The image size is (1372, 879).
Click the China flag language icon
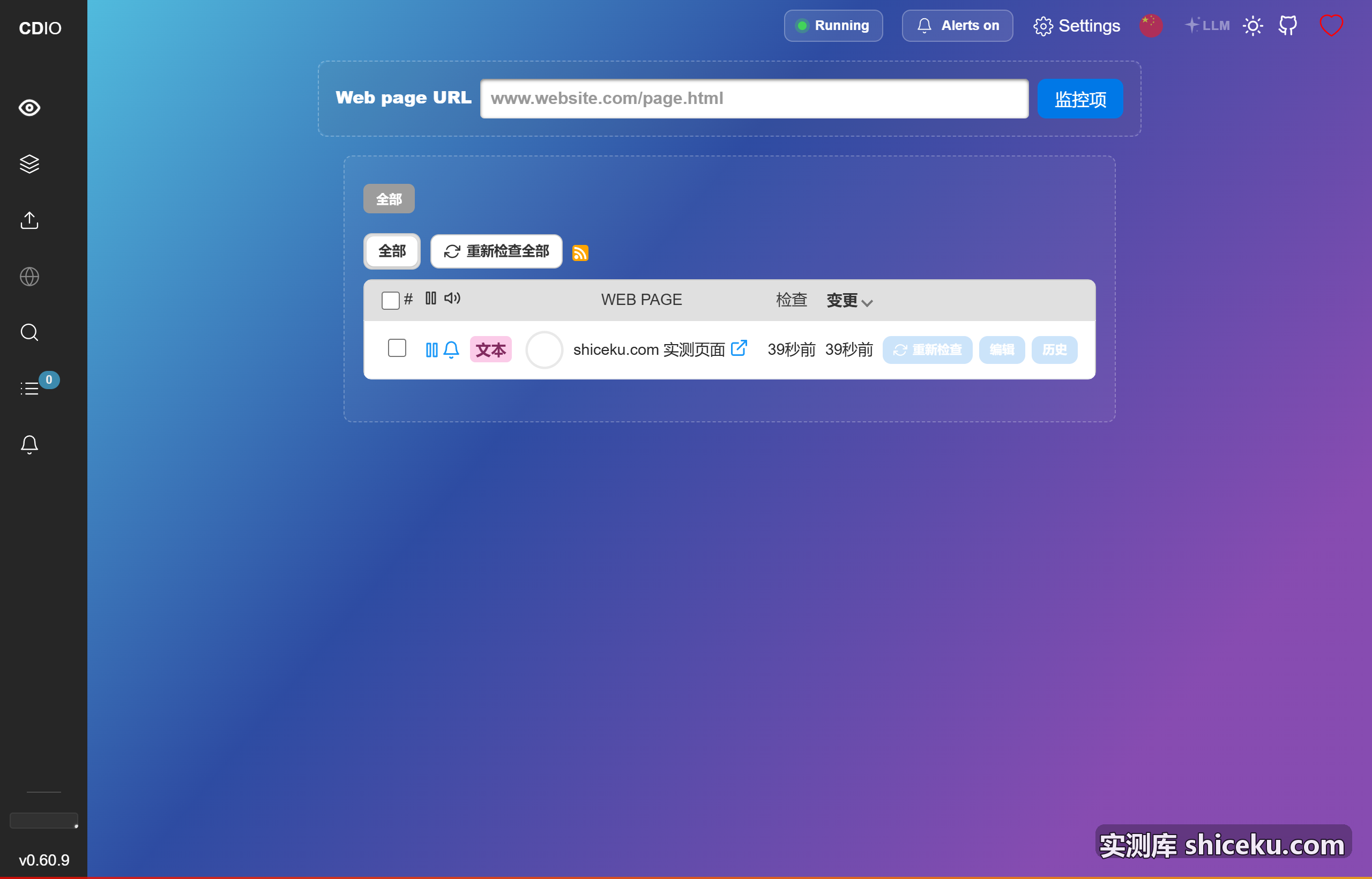[1151, 26]
